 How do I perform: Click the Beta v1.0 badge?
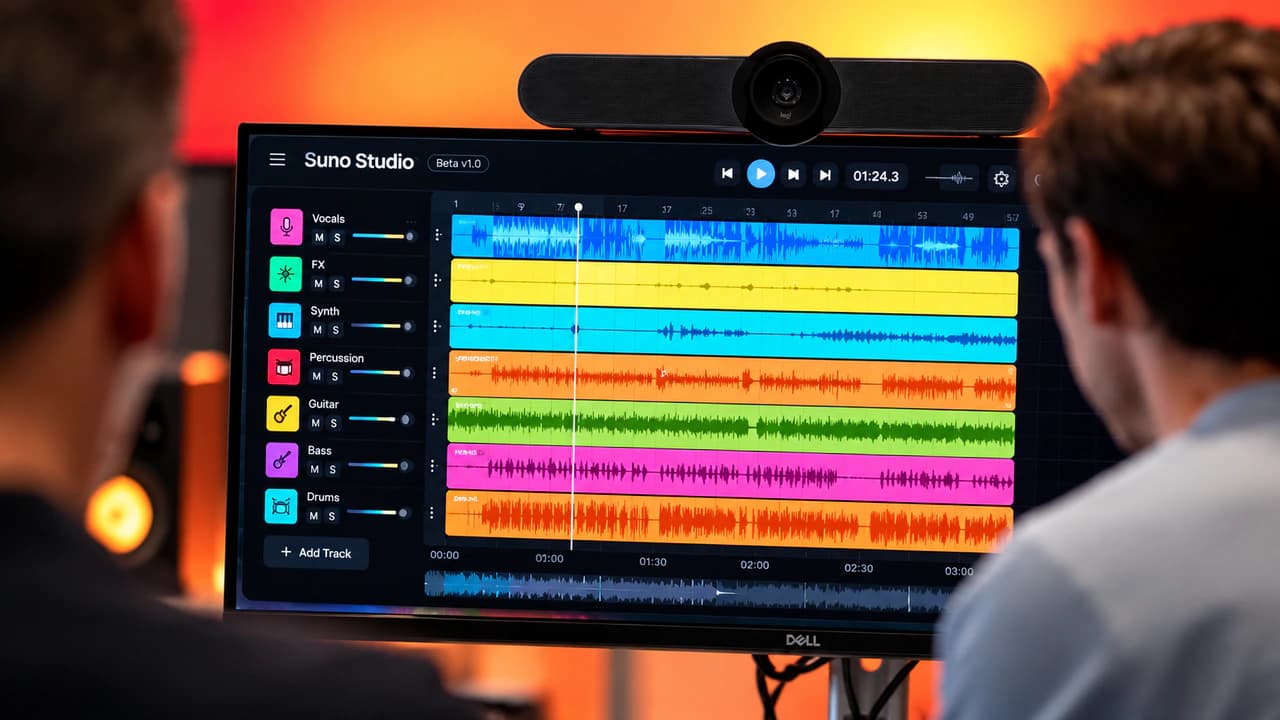(x=458, y=163)
